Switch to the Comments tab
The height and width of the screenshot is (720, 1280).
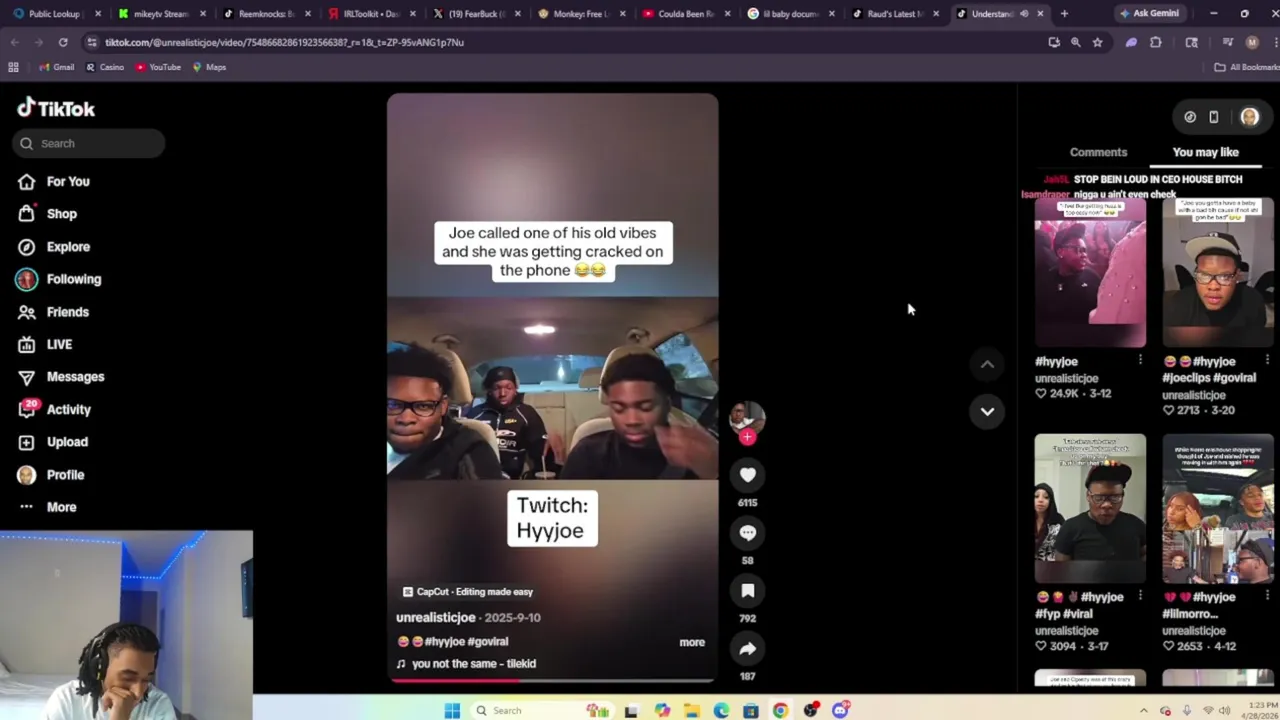pyautogui.click(x=1098, y=152)
